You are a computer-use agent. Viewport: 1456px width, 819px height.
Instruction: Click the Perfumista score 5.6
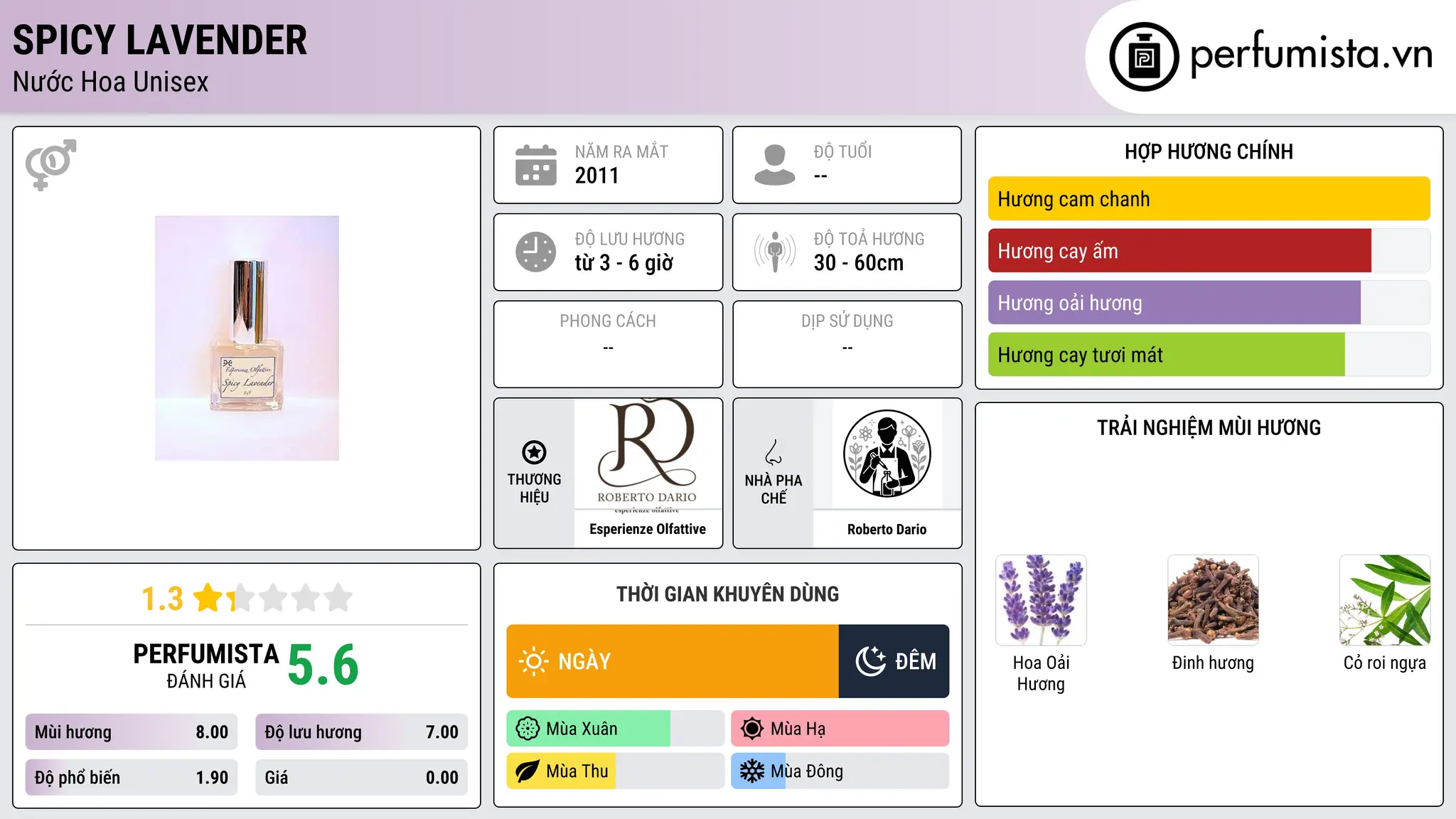(x=323, y=665)
